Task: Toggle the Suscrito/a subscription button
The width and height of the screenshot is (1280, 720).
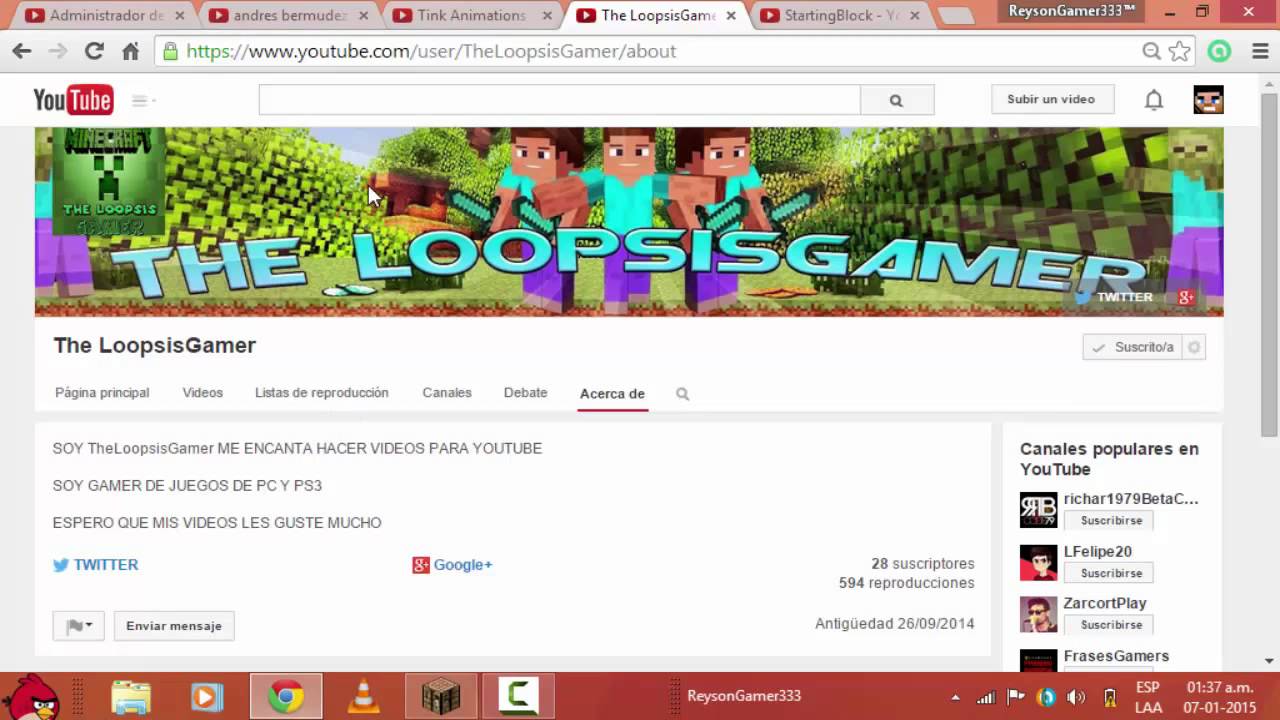Action: coord(1133,347)
